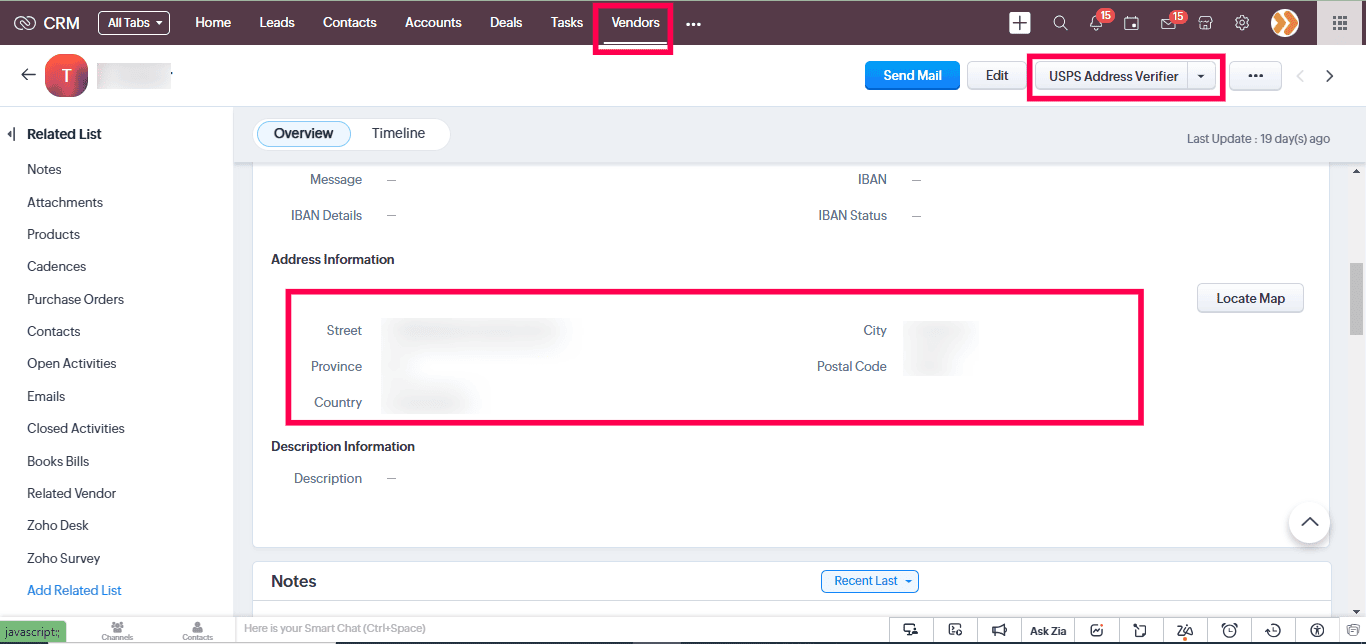Open the Tasks tab
The image size is (1366, 644).
click(x=567, y=22)
